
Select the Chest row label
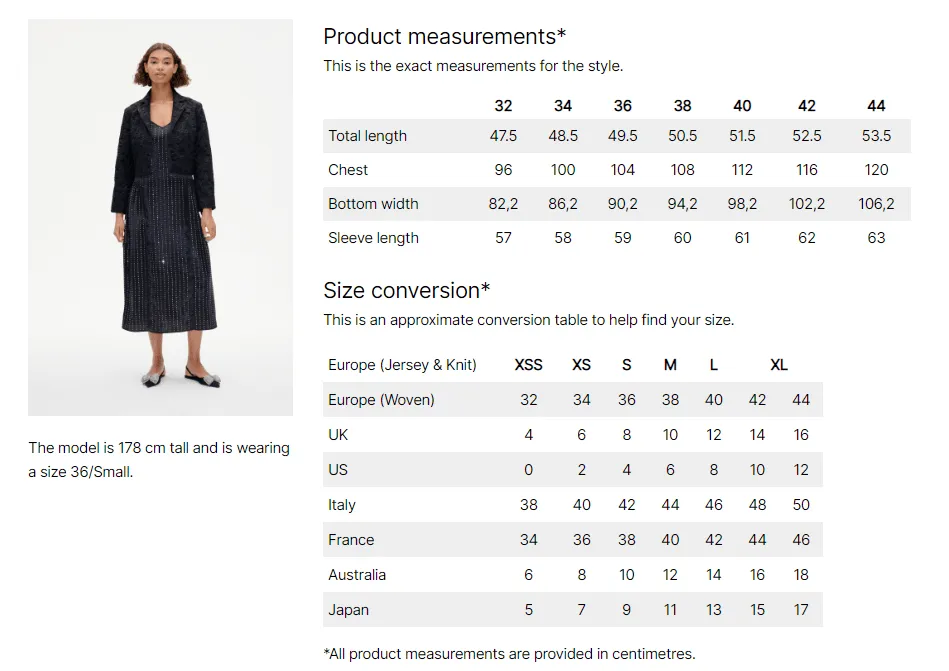[348, 170]
